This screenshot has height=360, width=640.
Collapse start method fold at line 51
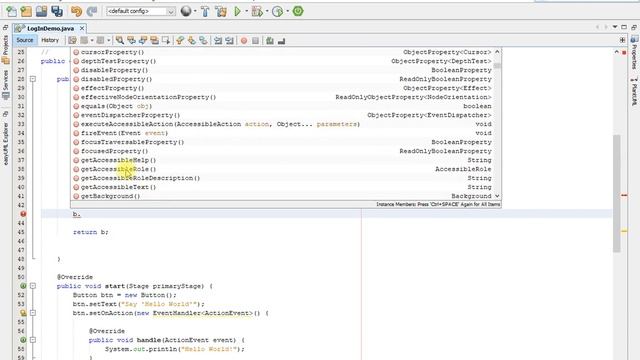tap(33, 286)
